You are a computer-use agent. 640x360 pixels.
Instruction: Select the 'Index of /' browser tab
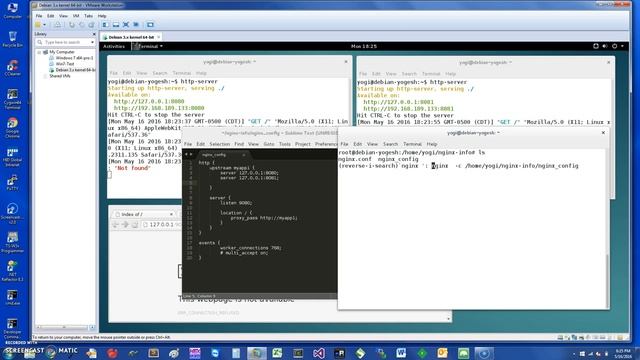point(143,214)
